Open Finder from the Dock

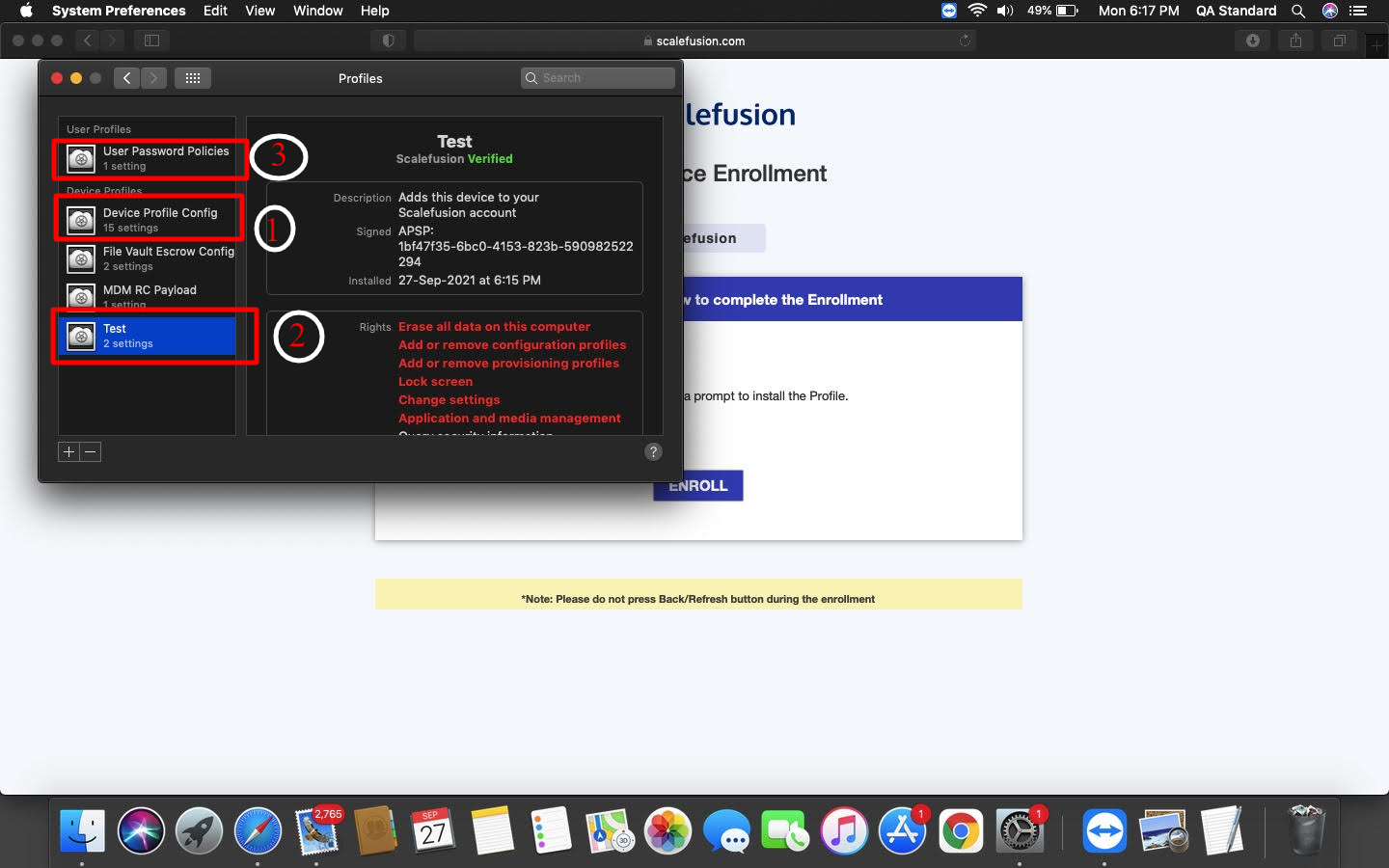pyautogui.click(x=82, y=830)
